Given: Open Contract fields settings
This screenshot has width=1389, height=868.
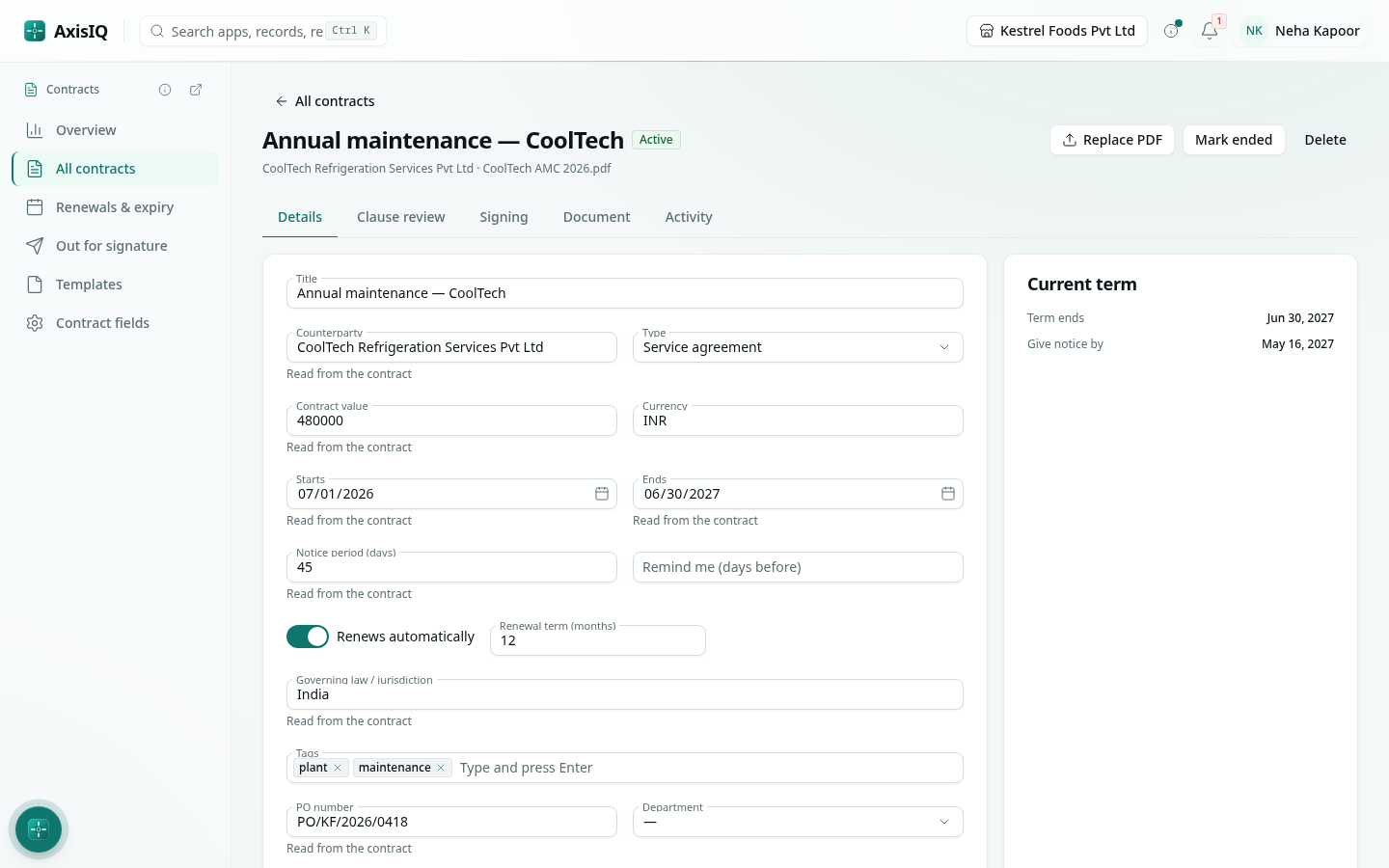Looking at the screenshot, I should pos(116,323).
